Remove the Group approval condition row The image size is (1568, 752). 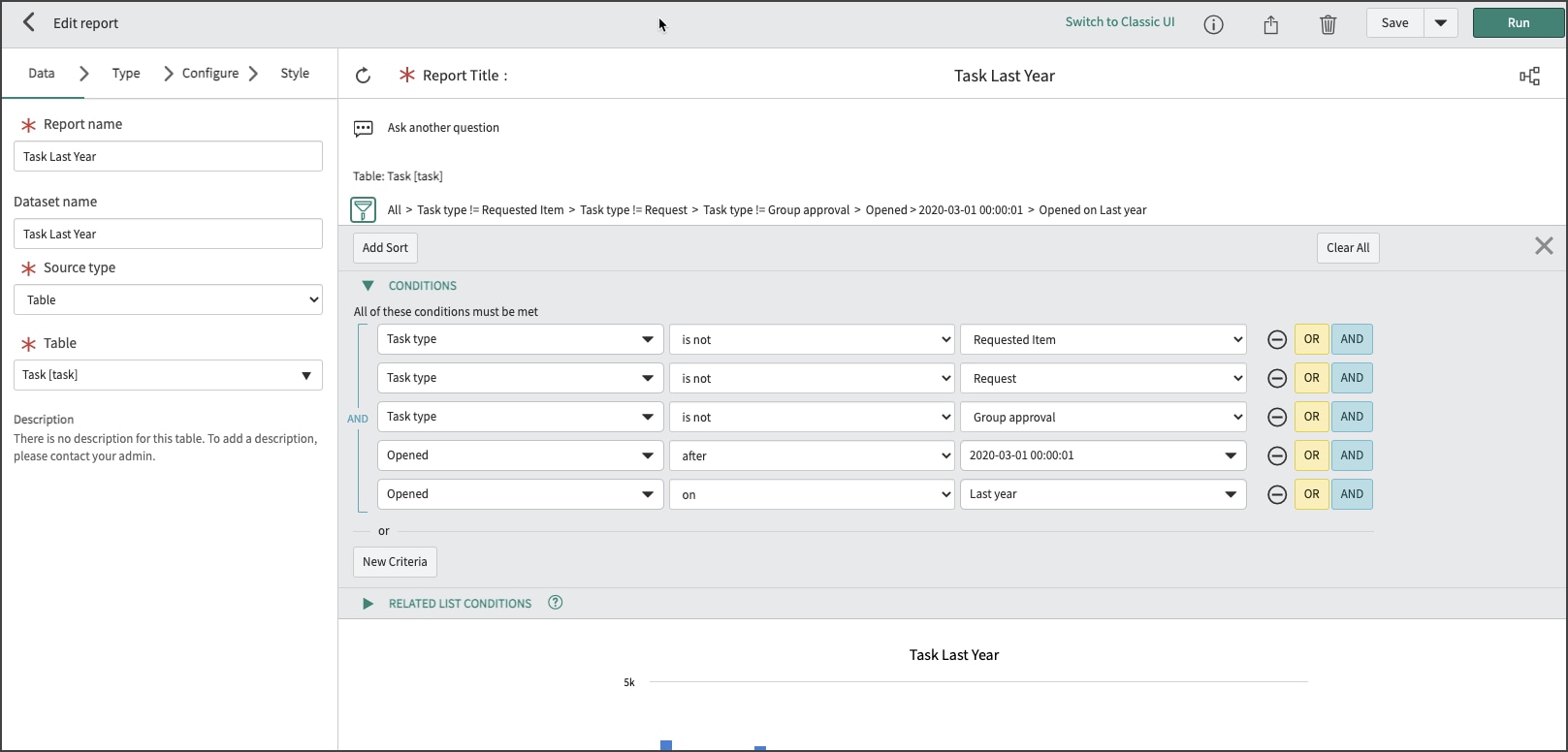(1277, 417)
